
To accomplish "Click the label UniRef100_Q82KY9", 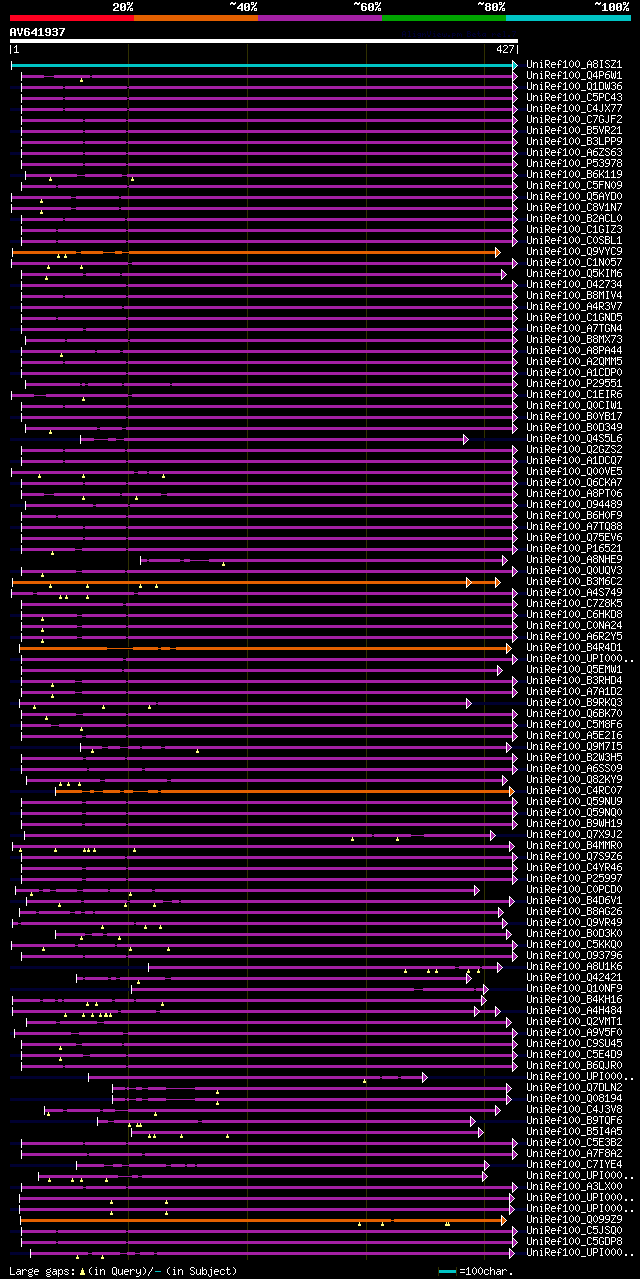I will pos(574,780).
